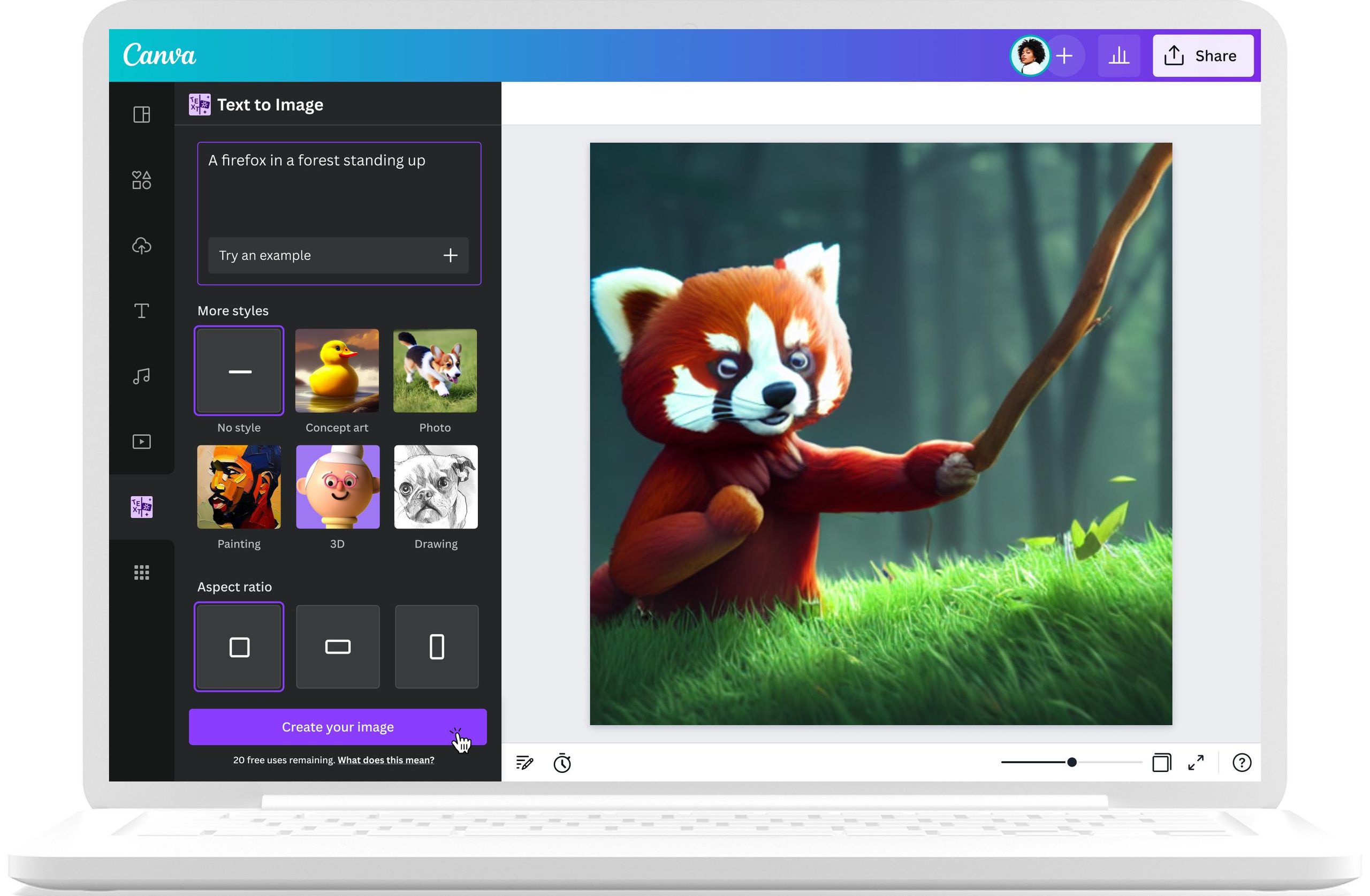Click the "Text to Image" panel title
Image resolution: width=1370 pixels, height=896 pixels.
point(270,105)
